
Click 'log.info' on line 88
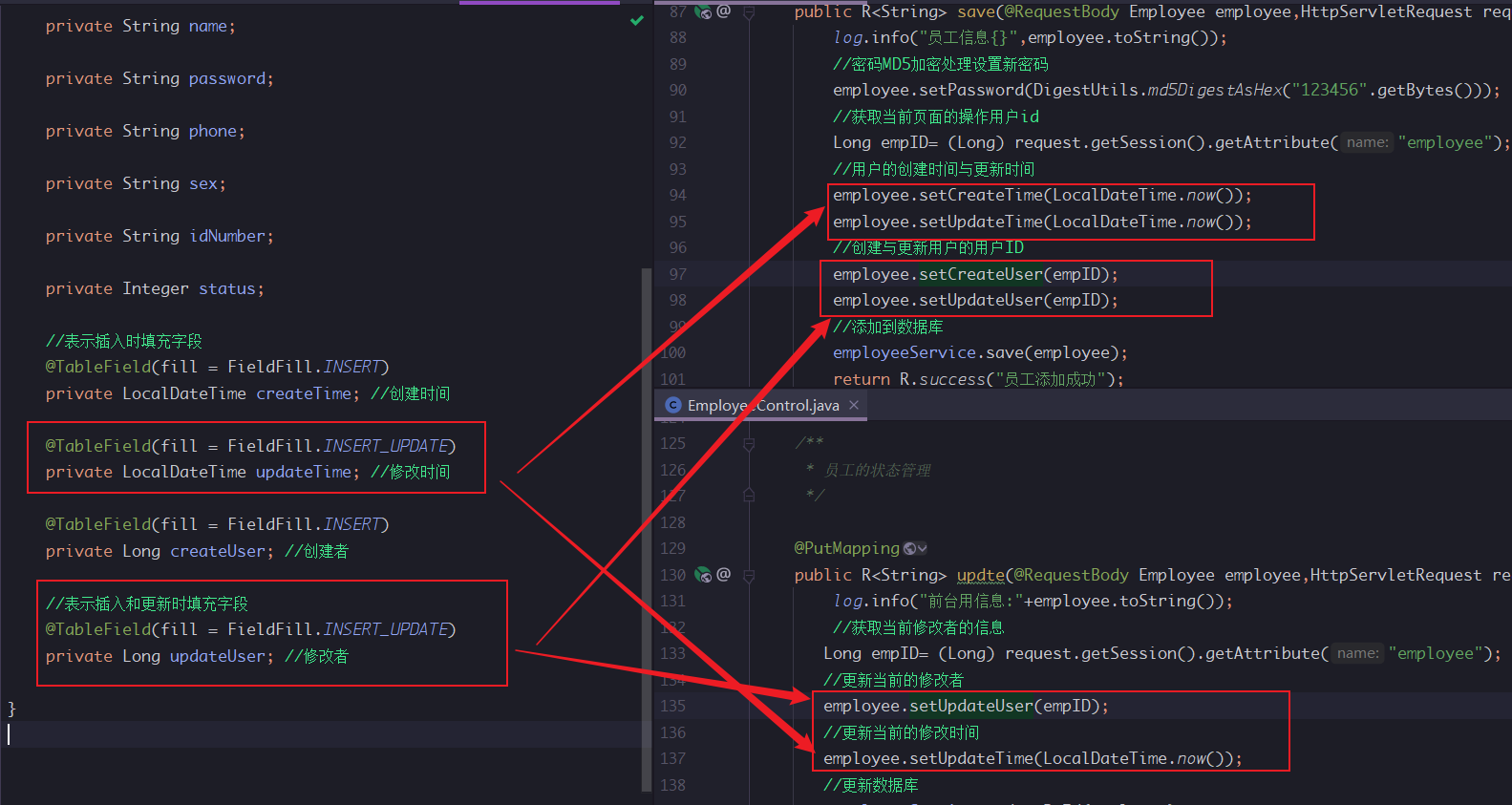[x=871, y=38]
